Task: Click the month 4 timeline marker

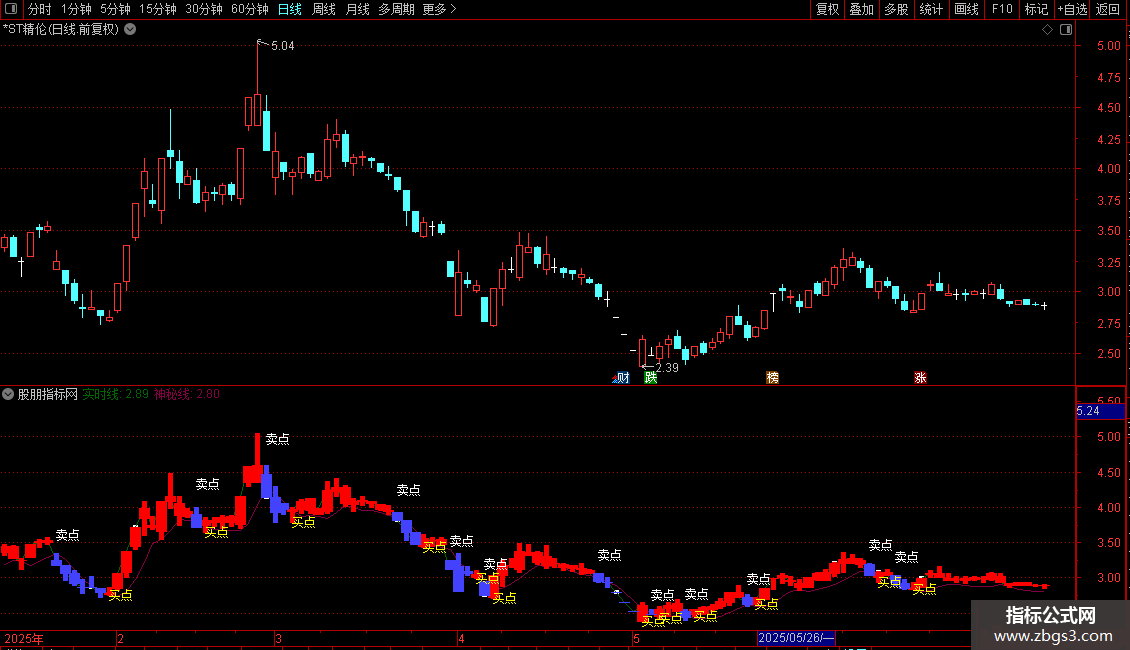Action: (461, 638)
